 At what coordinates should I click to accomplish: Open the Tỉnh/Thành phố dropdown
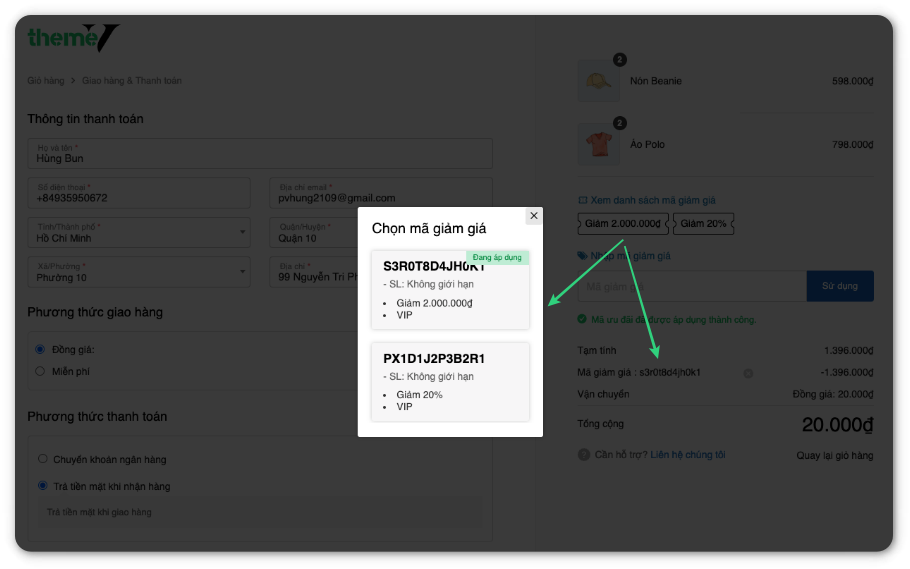(139, 232)
